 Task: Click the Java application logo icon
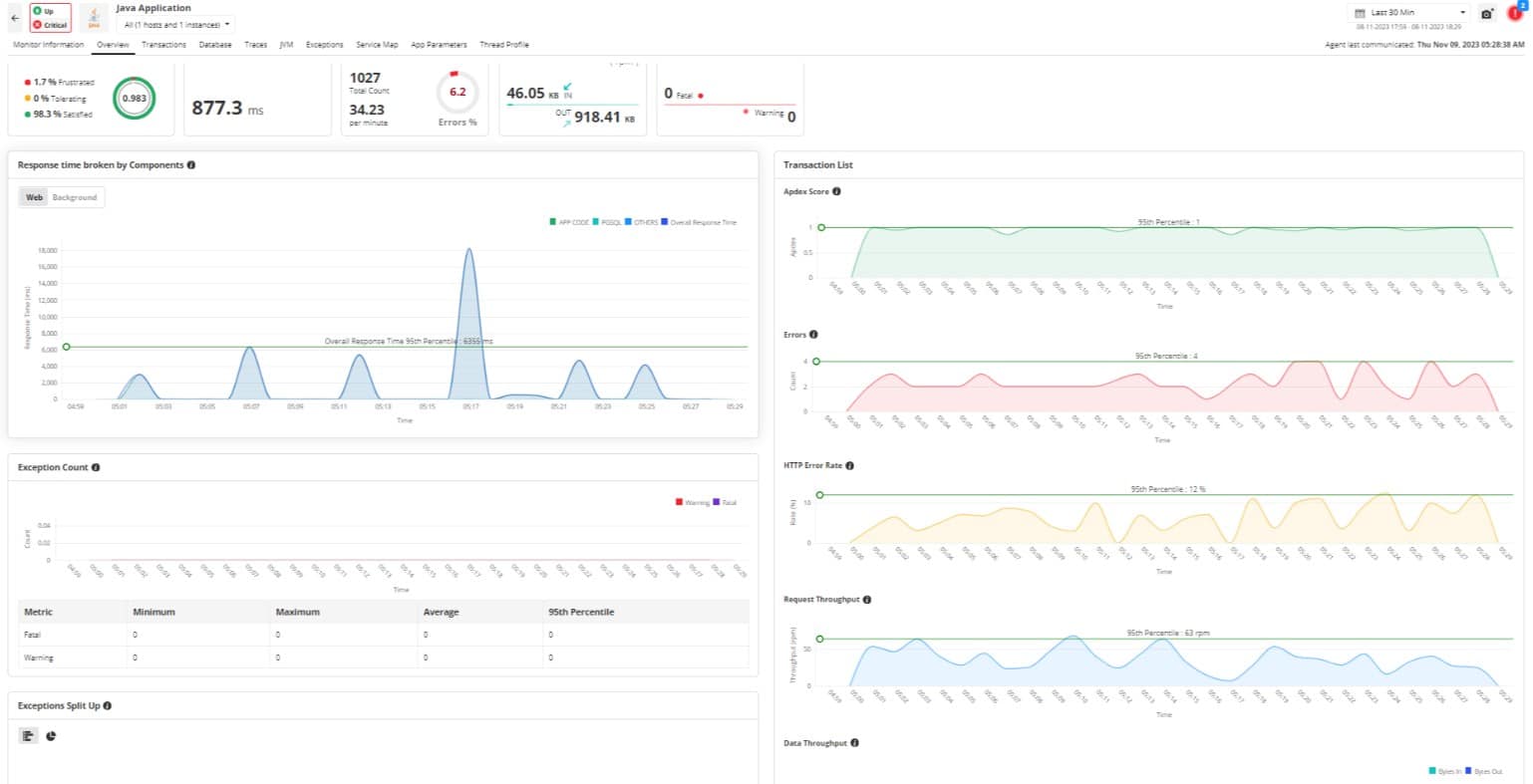[x=94, y=18]
